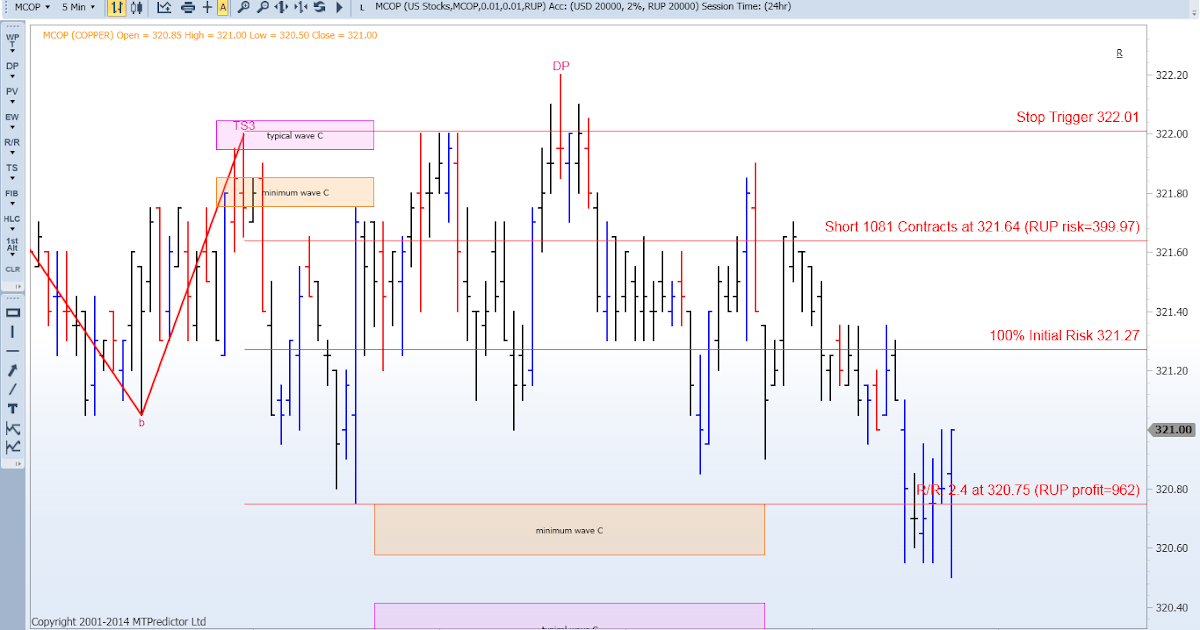
Task: Open the print chart icon
Action: click(188, 9)
